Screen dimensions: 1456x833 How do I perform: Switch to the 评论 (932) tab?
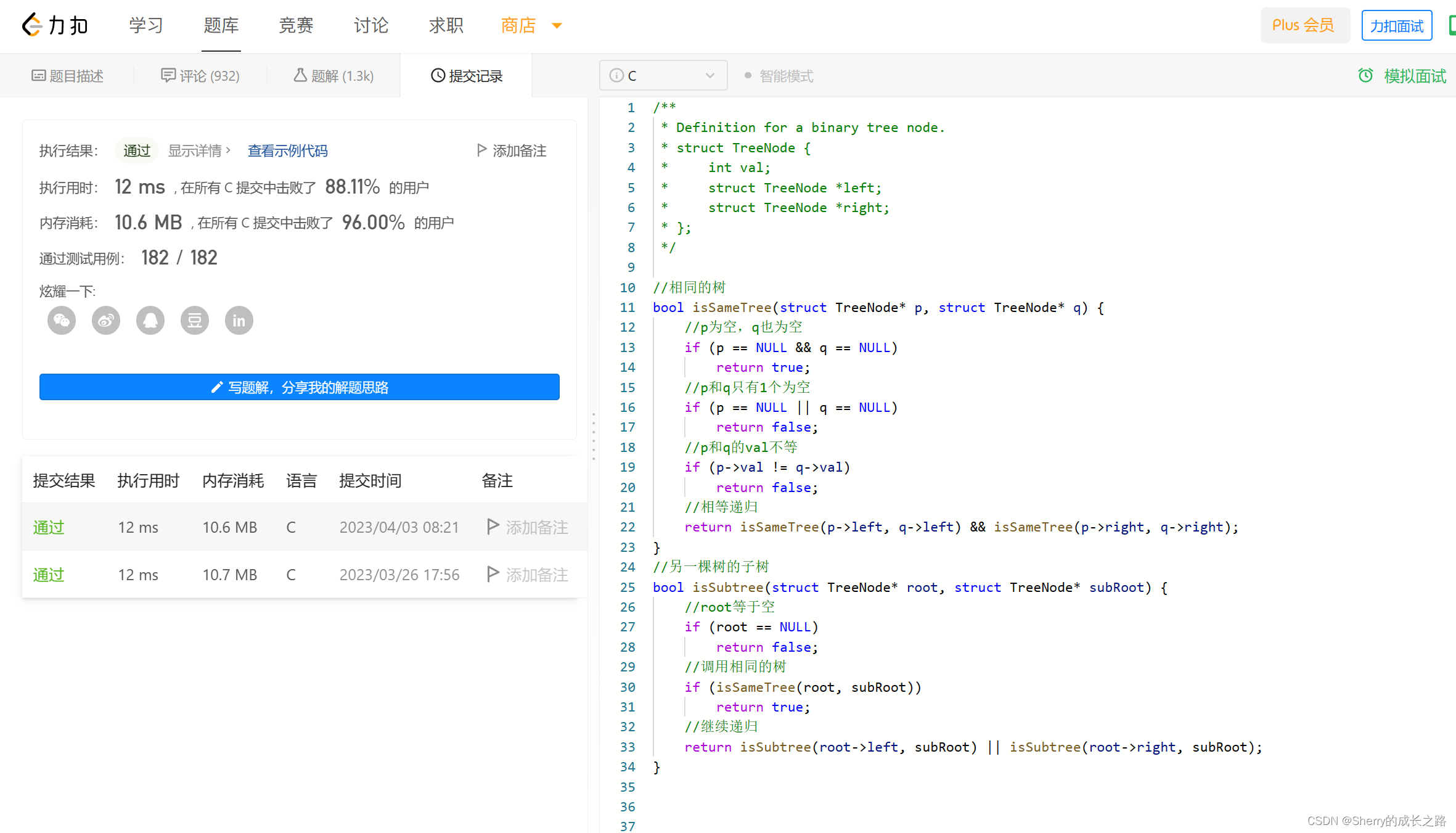point(200,76)
